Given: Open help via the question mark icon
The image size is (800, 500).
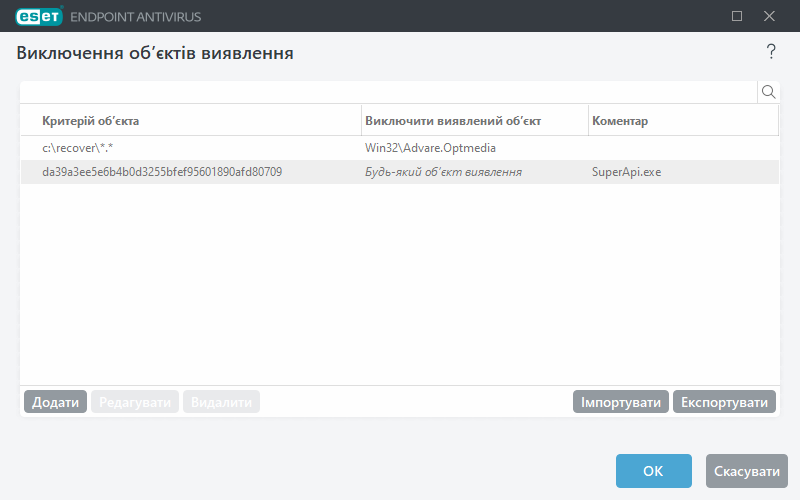Looking at the screenshot, I should pos(771,52).
